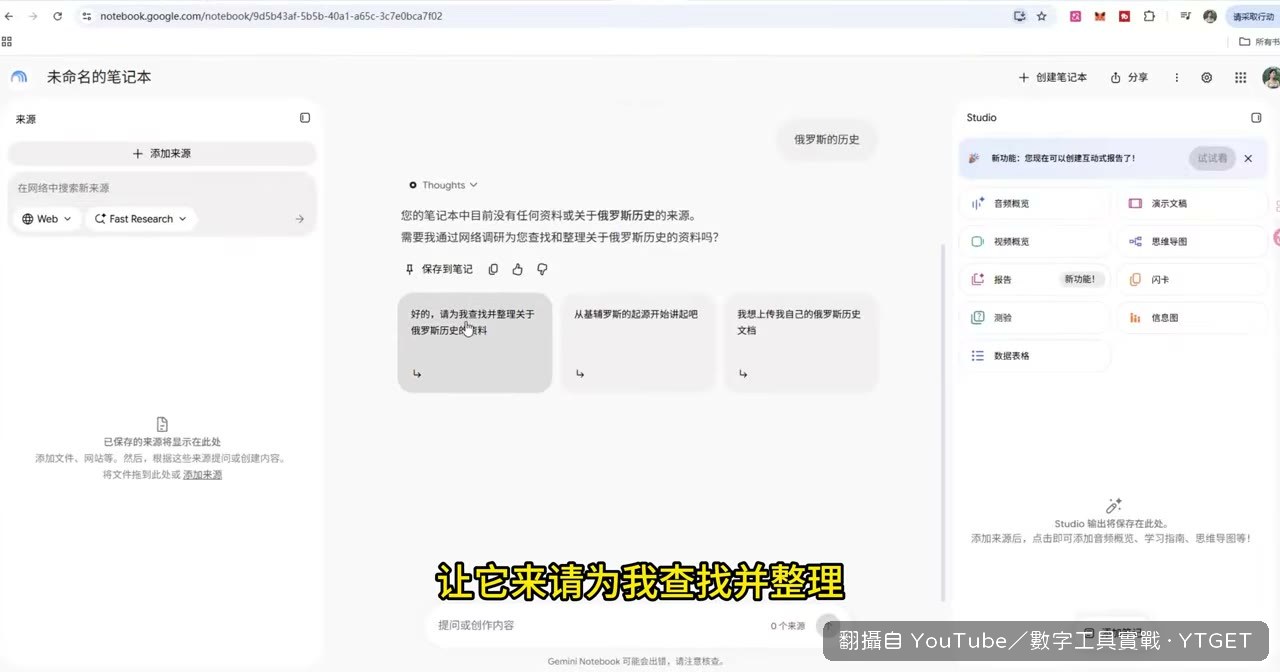Click the 提问或创作内容 chat input

tap(598, 625)
